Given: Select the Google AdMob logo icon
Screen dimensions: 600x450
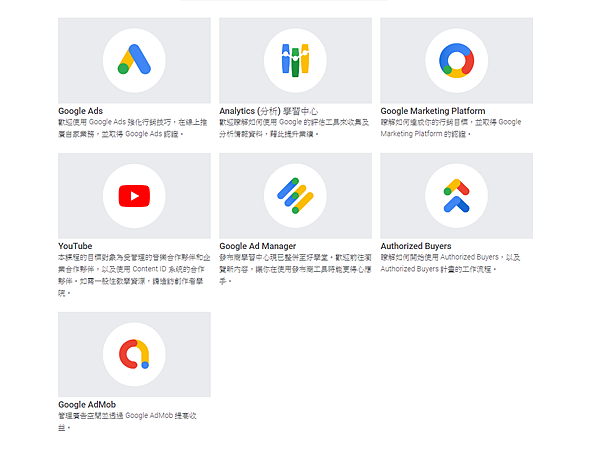Looking at the screenshot, I should coord(134,354).
